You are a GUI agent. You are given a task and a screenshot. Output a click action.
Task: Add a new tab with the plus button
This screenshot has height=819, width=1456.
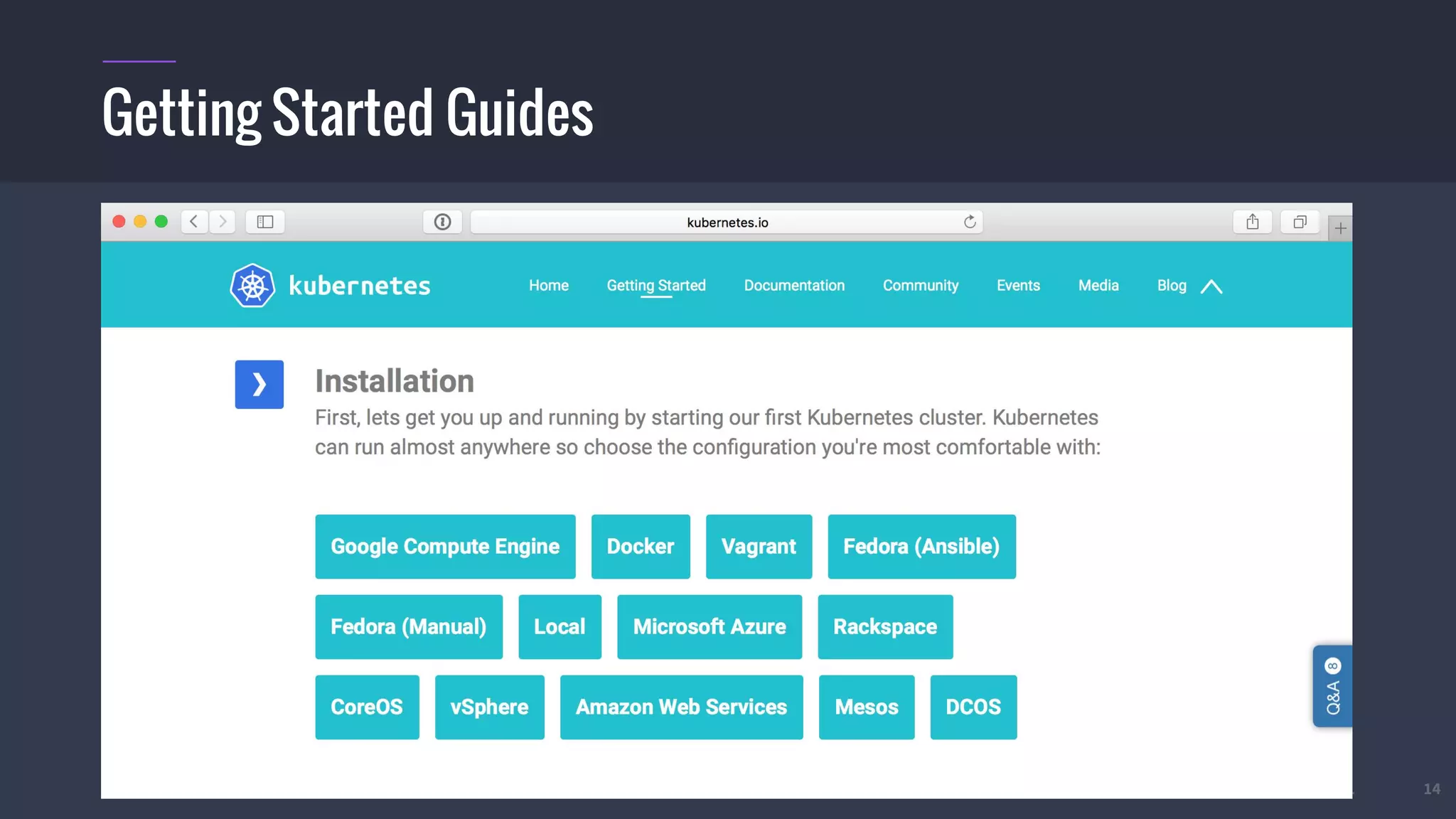coord(1340,229)
